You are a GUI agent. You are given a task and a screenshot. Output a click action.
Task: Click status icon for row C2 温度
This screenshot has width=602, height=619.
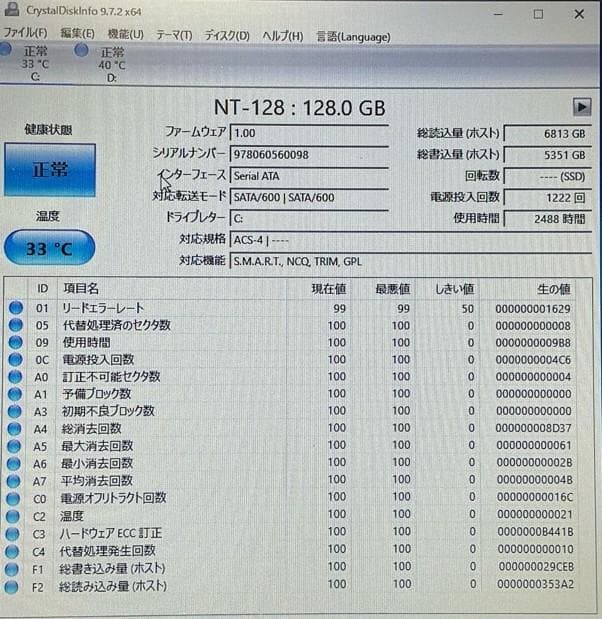tap(13, 516)
